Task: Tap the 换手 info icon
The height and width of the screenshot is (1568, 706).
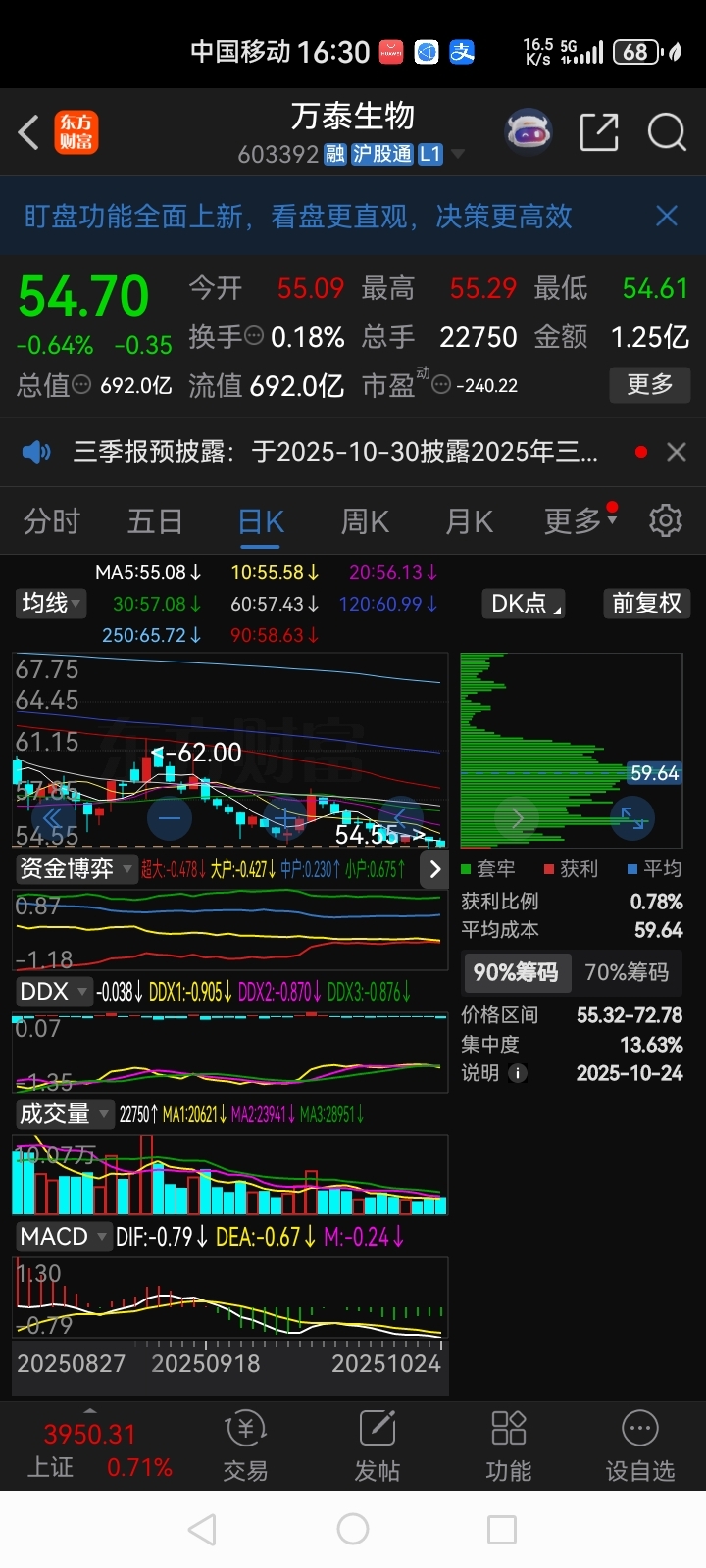Action: click(x=254, y=337)
